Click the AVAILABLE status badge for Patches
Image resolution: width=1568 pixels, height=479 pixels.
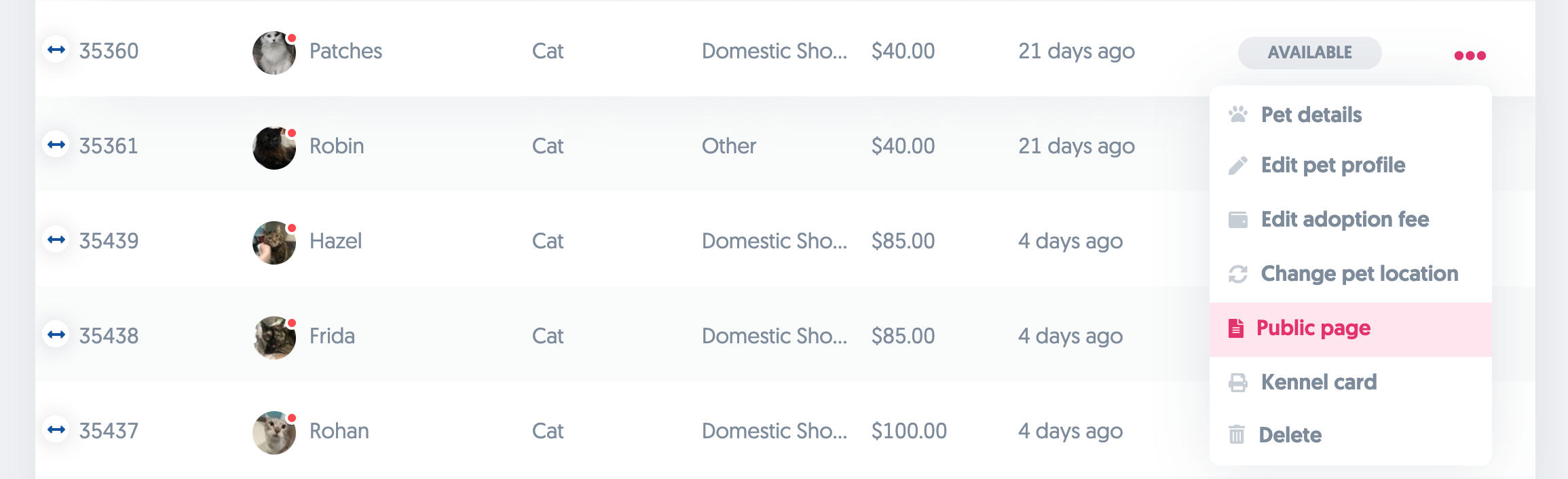pos(1309,53)
